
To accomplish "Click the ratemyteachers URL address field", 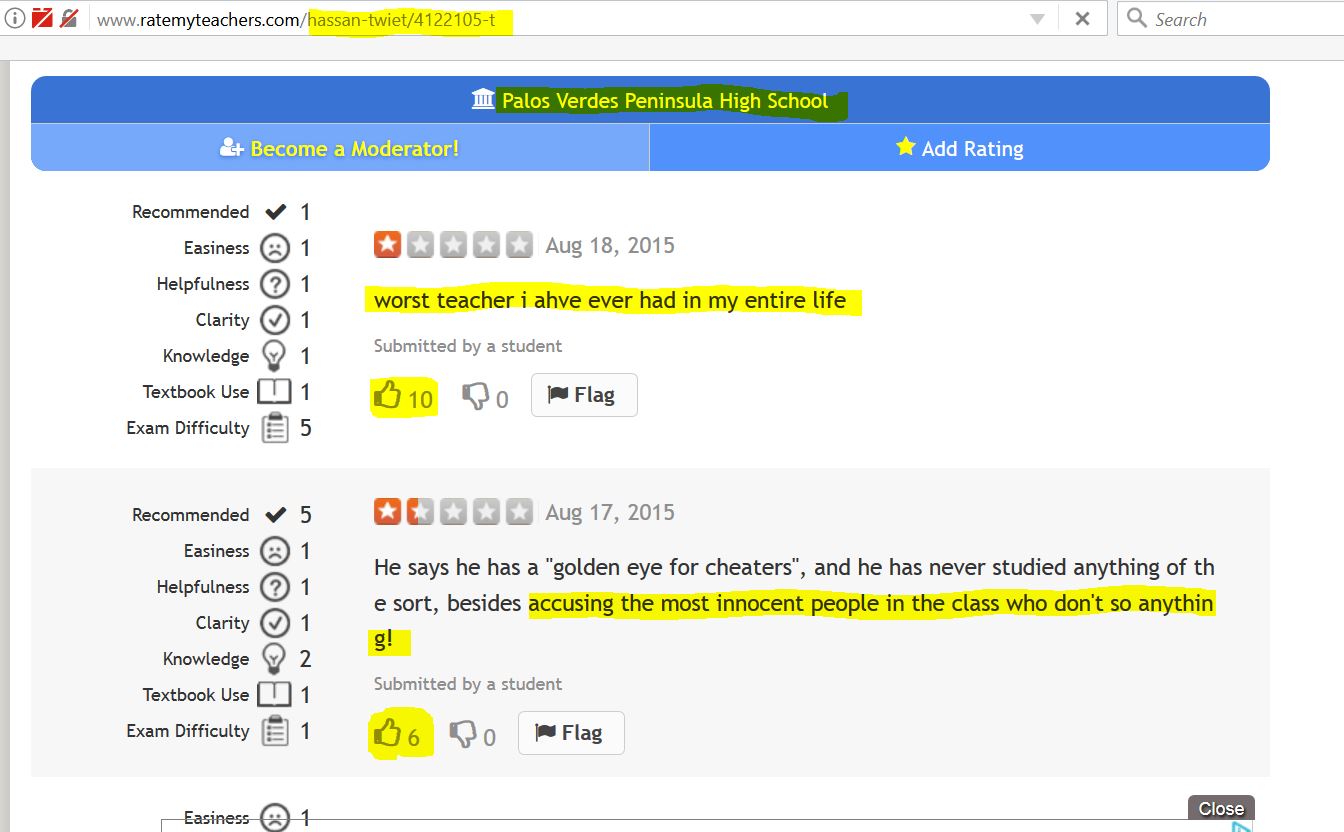I will [560, 19].
